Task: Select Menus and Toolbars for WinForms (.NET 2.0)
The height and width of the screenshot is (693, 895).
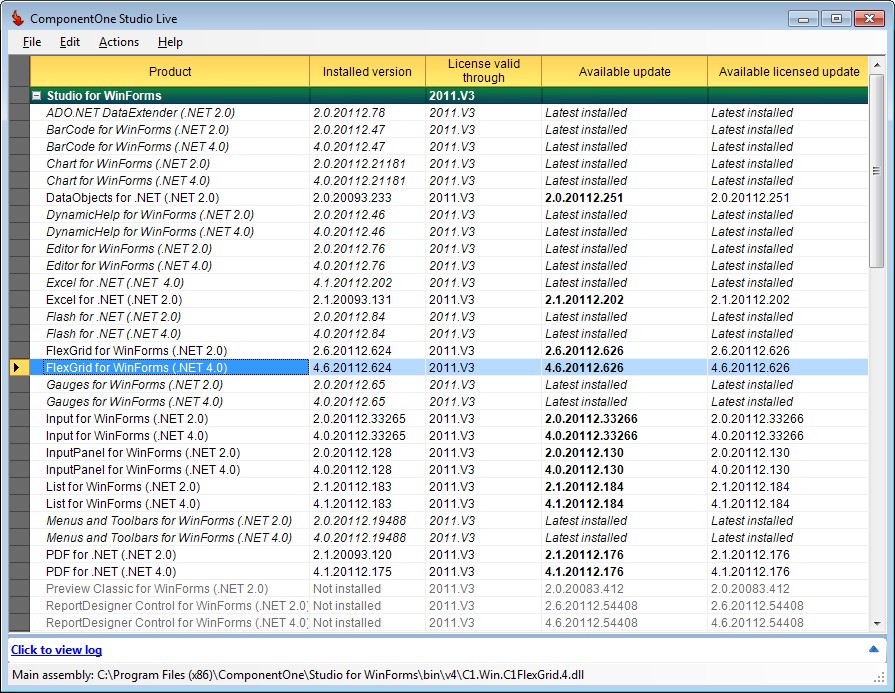Action: click(x=169, y=521)
